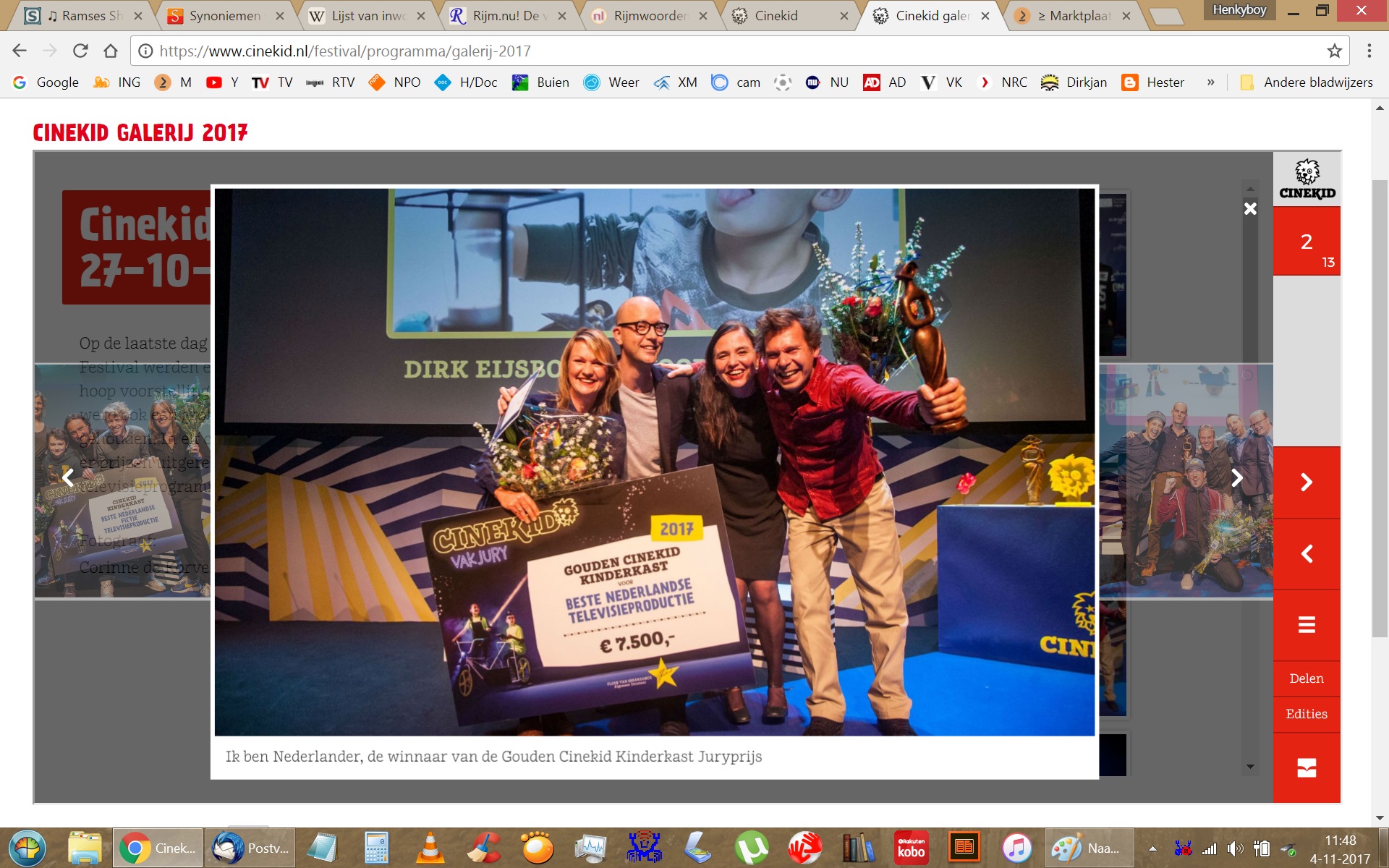Click the Henkyboy profile button
The image size is (1389, 868).
1239,9
